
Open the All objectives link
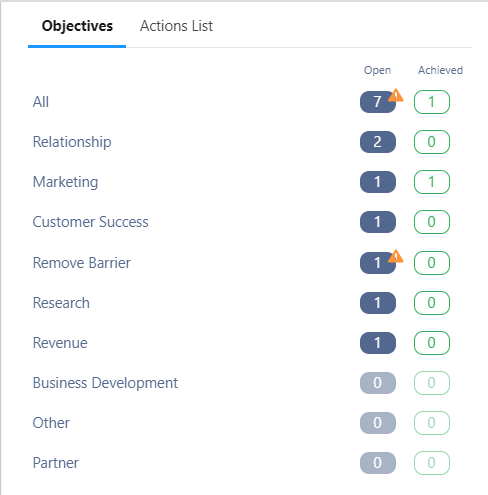41,102
